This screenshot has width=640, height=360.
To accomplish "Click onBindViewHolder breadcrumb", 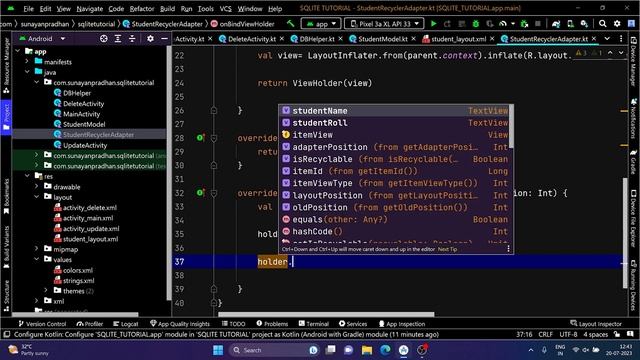I will tap(242, 24).
